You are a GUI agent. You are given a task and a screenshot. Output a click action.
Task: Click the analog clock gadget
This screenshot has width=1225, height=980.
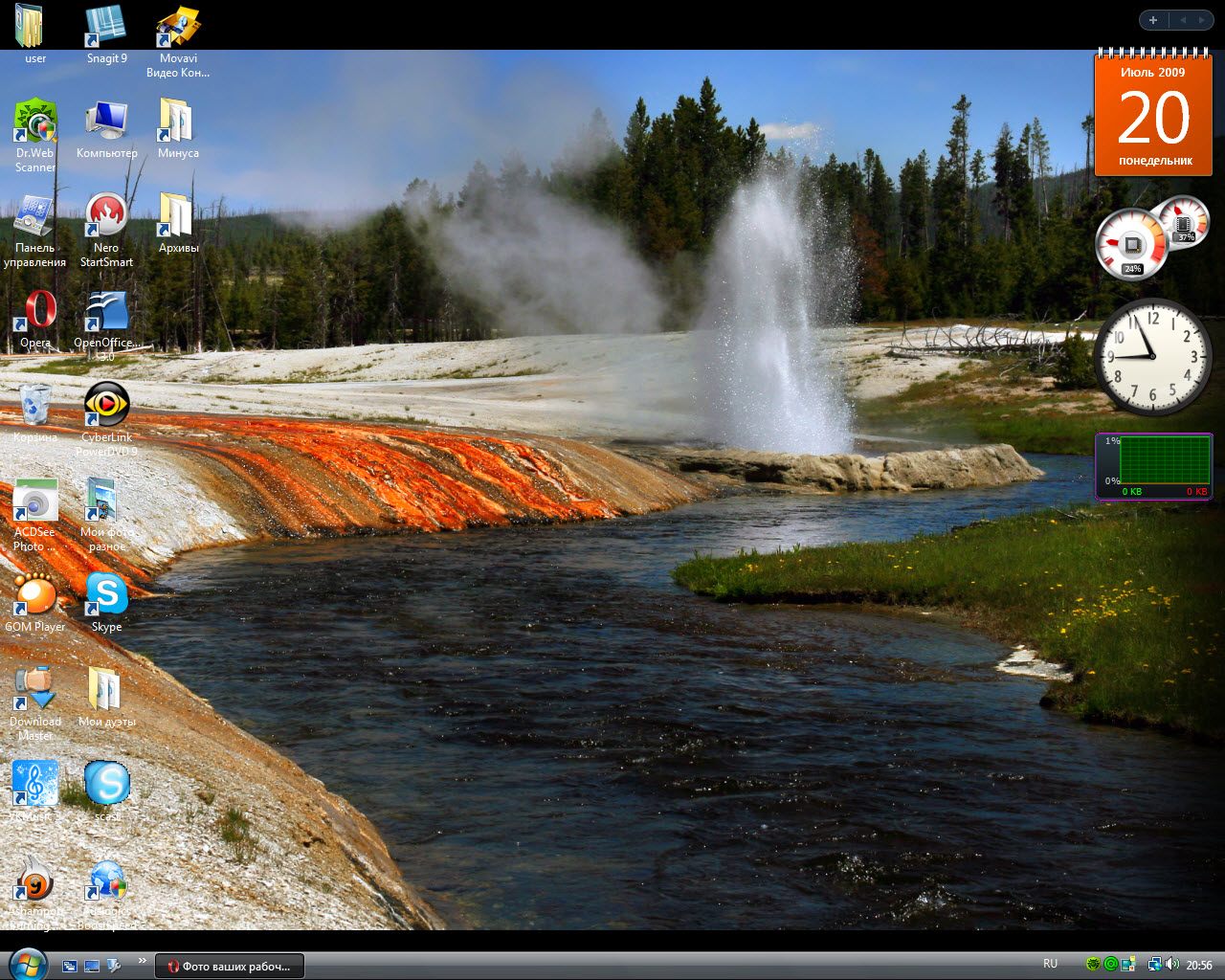1153,356
